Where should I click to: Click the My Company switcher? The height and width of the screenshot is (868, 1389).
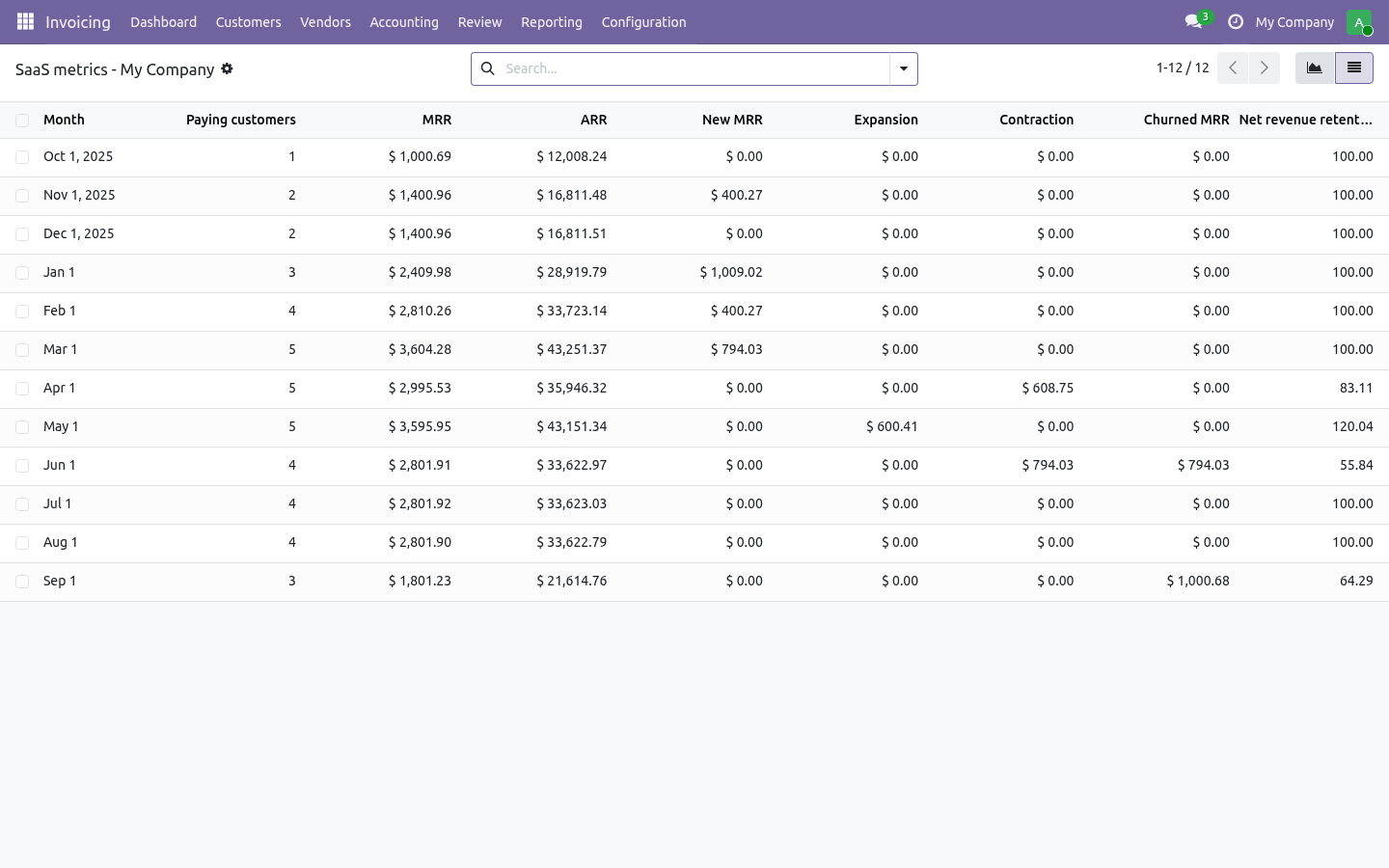(1294, 22)
